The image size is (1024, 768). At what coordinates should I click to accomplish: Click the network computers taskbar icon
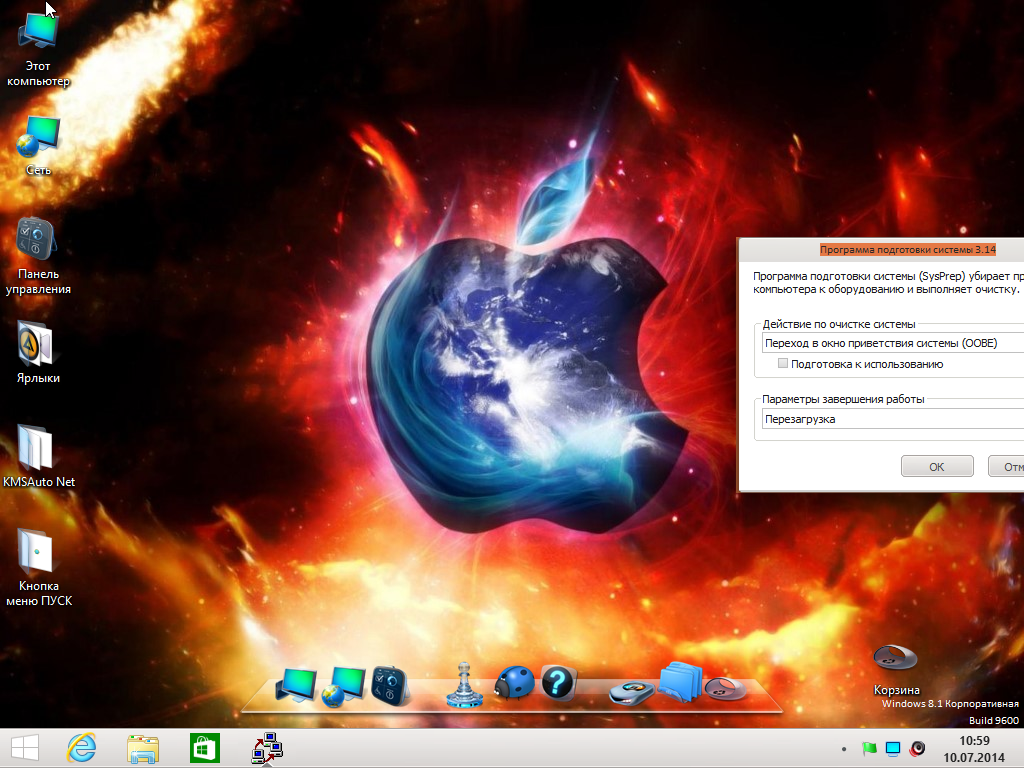tap(267, 748)
